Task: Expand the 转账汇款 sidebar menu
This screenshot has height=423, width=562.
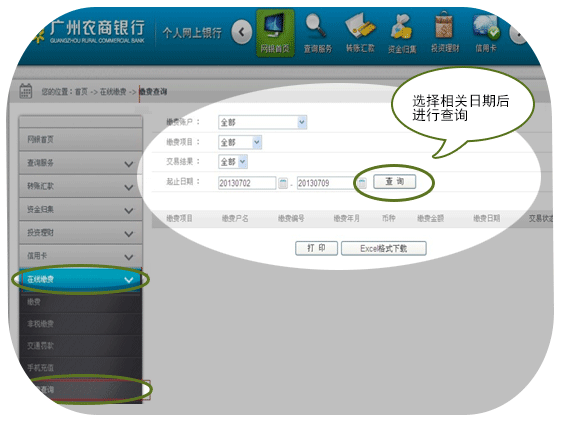Action: pos(81,186)
